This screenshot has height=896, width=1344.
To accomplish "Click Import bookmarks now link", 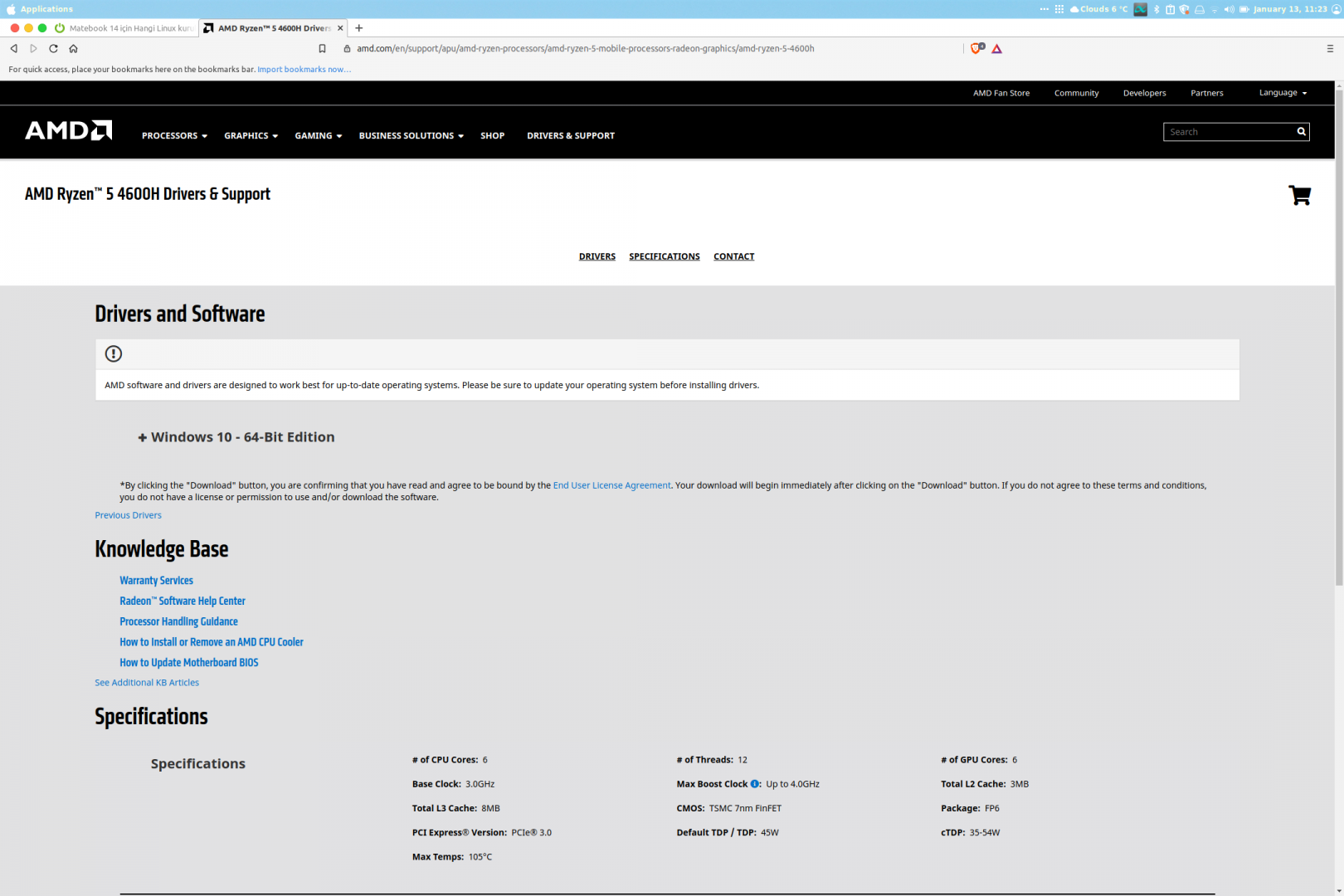I will (304, 70).
